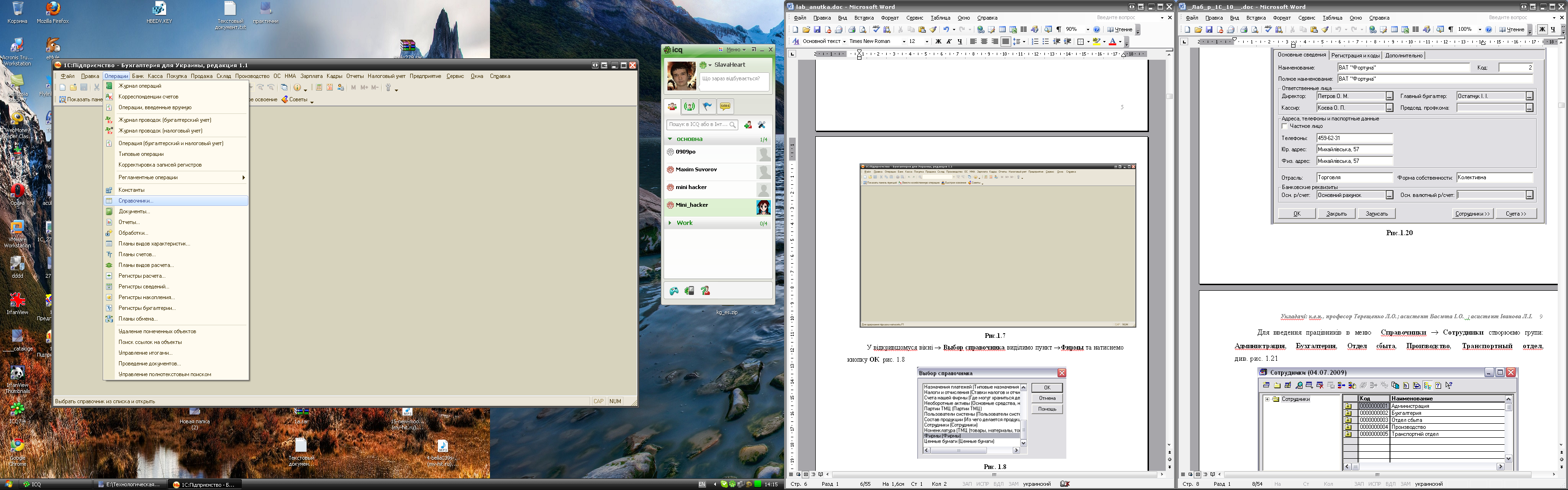Screen dimensions: 1568x490
Task: Open ICQ contacts list tab icon
Action: [672, 106]
